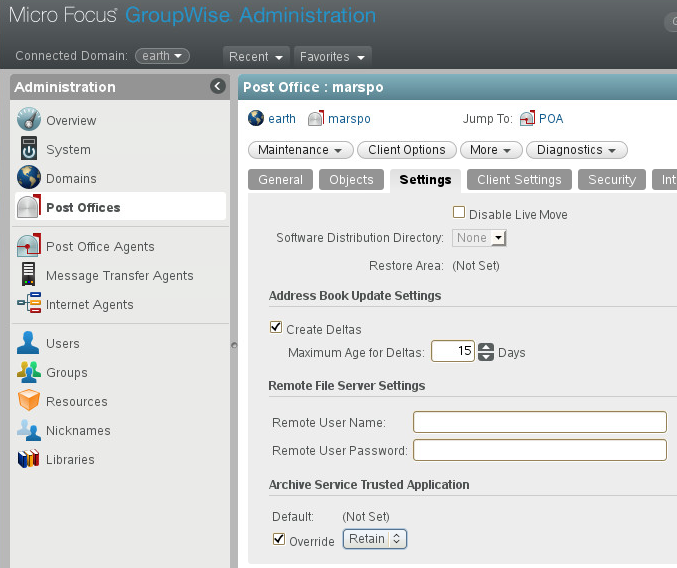This screenshot has height=568, width=677.
Task: Click the Client Options button
Action: [x=406, y=150]
